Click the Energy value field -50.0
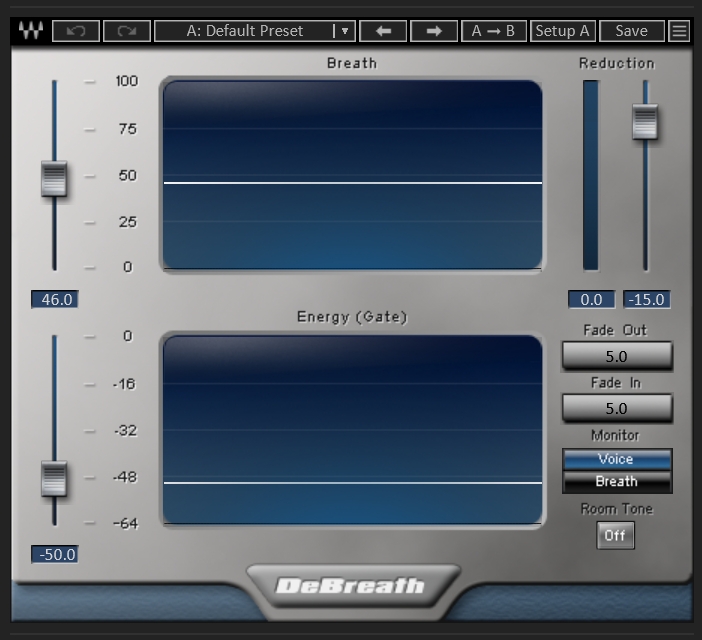 pyautogui.click(x=55, y=555)
